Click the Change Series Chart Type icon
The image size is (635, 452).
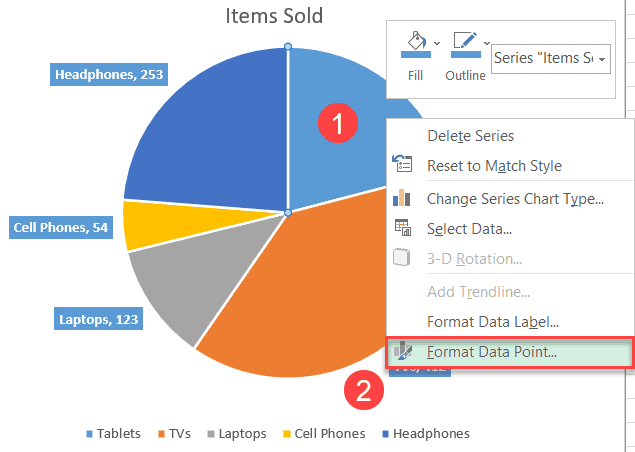[403, 198]
